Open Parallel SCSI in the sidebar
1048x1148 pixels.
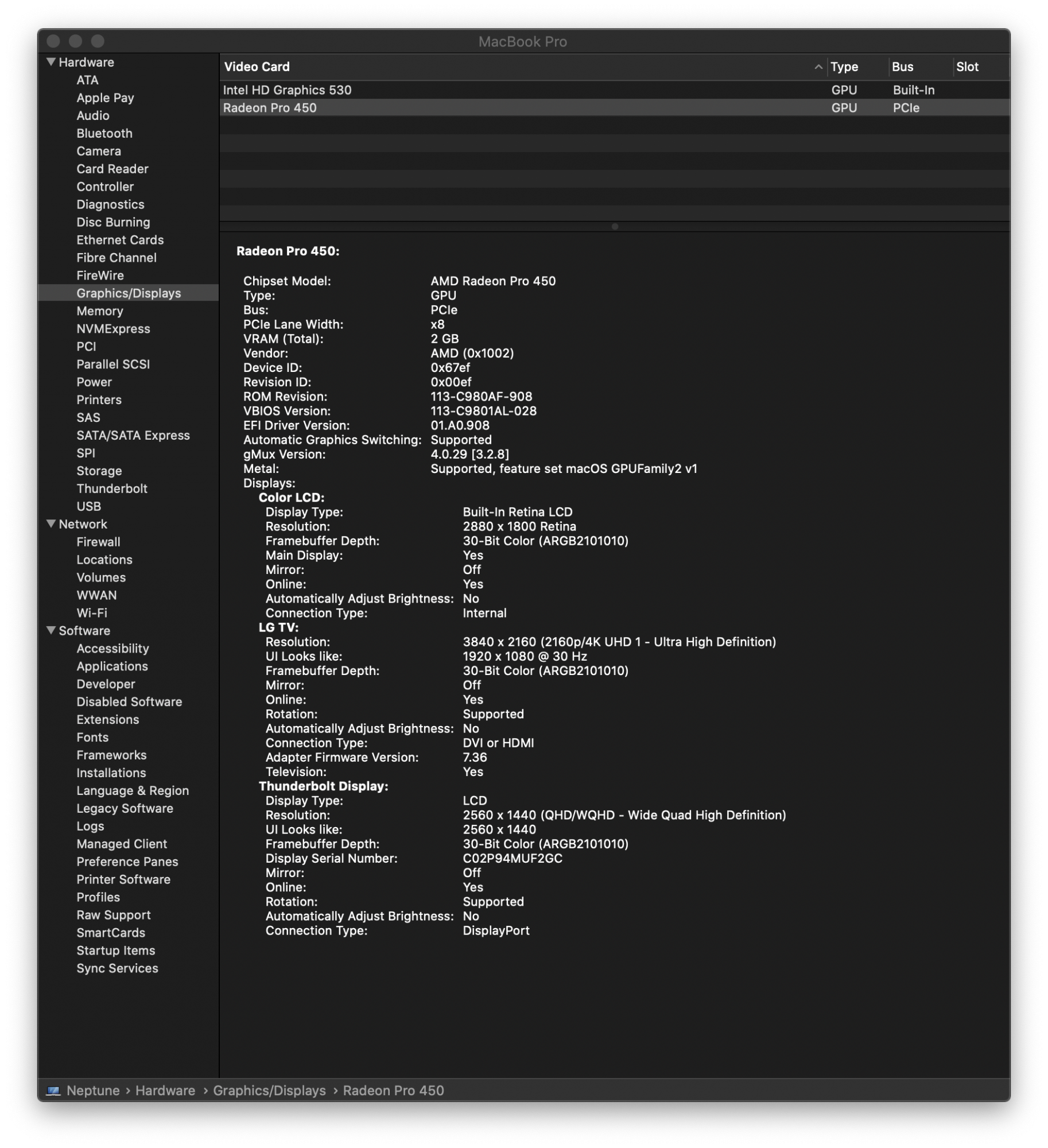pos(112,364)
